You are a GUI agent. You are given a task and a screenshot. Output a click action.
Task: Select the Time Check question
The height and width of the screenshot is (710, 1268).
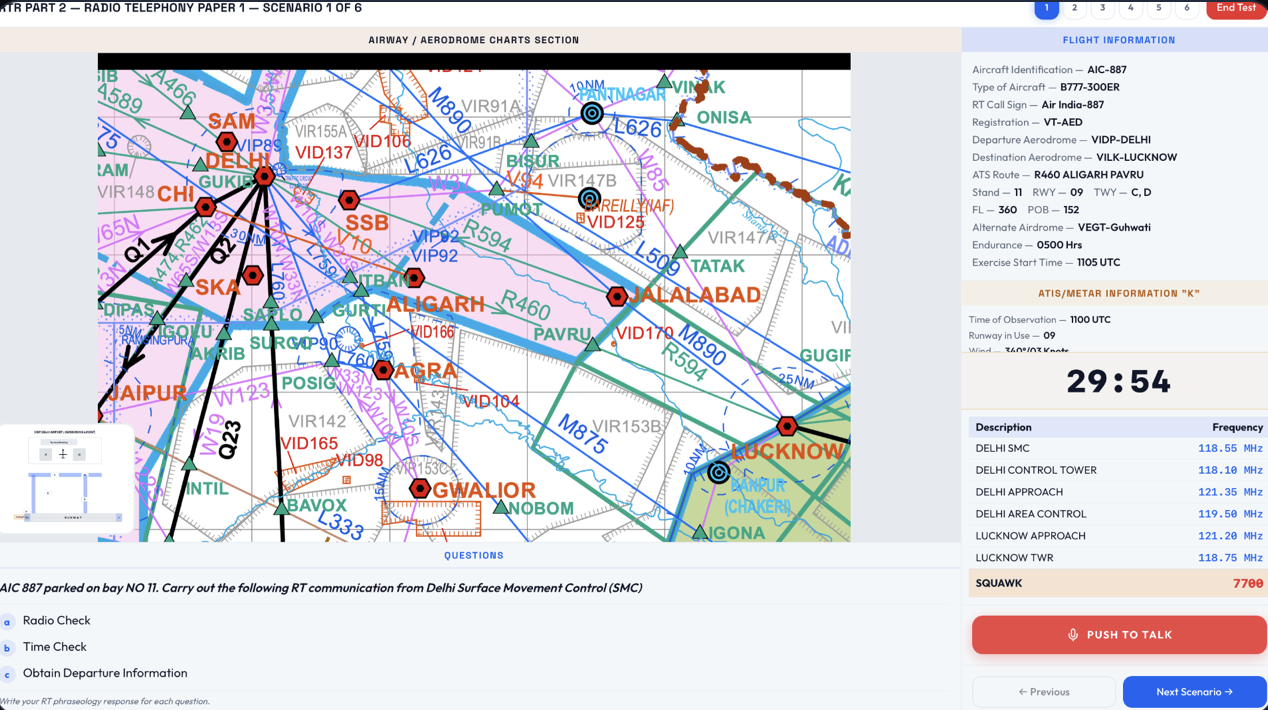pos(54,647)
